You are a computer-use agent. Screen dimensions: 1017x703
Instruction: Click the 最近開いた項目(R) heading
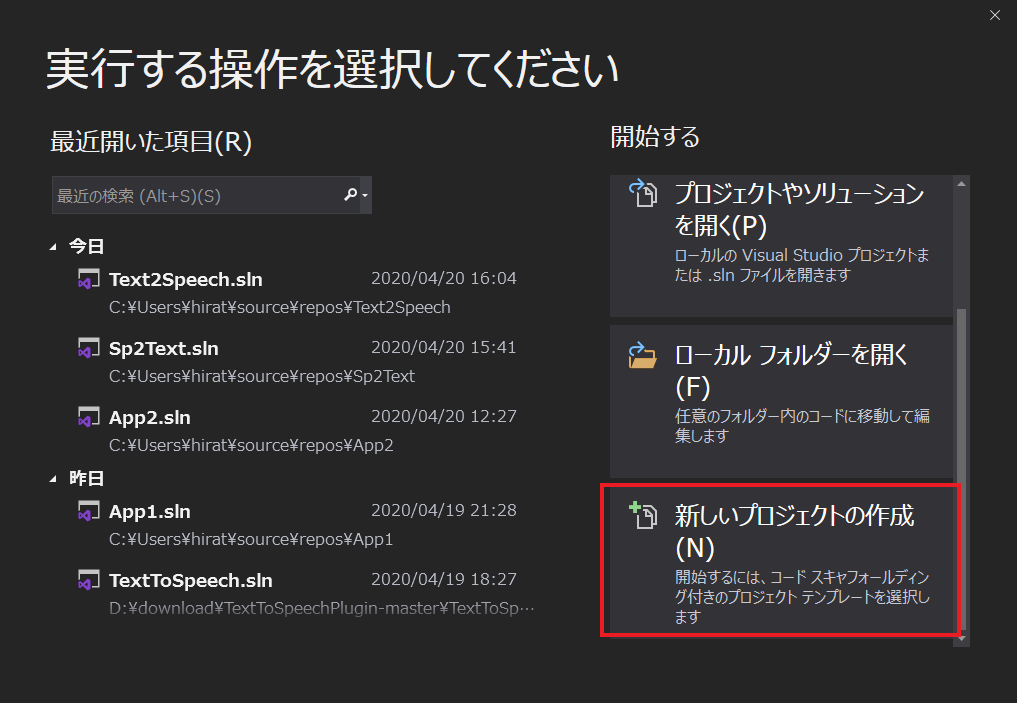click(x=151, y=141)
